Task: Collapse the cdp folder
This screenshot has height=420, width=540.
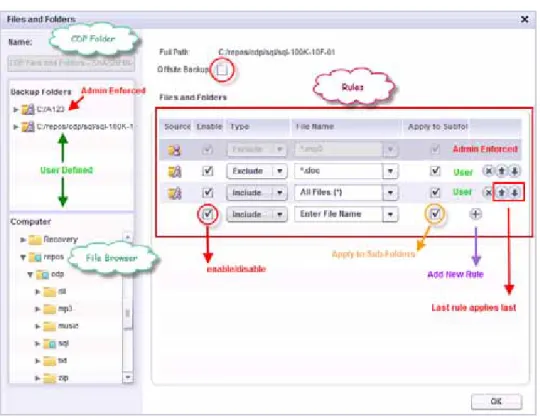Action: pyautogui.click(x=30, y=274)
